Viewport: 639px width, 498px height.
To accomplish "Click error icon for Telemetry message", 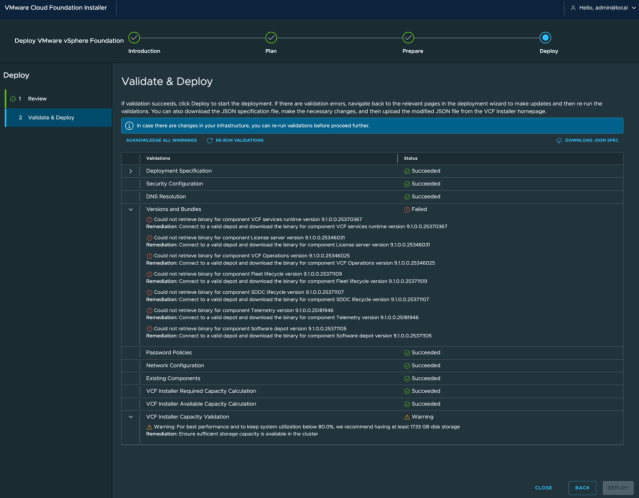I will coord(149,311).
